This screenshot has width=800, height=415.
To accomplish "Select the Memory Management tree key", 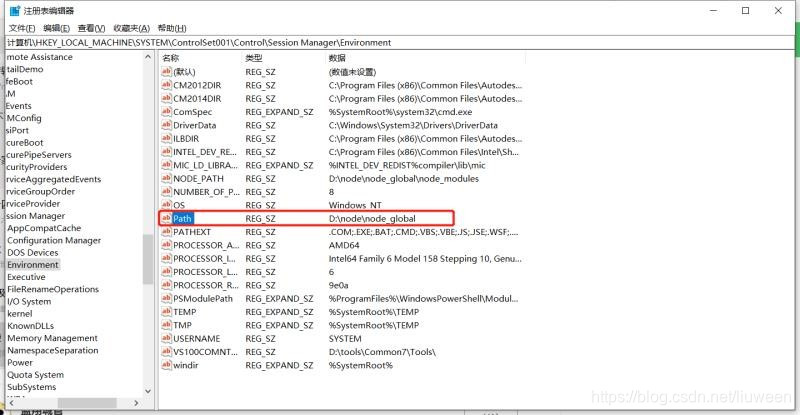I will click(x=53, y=338).
